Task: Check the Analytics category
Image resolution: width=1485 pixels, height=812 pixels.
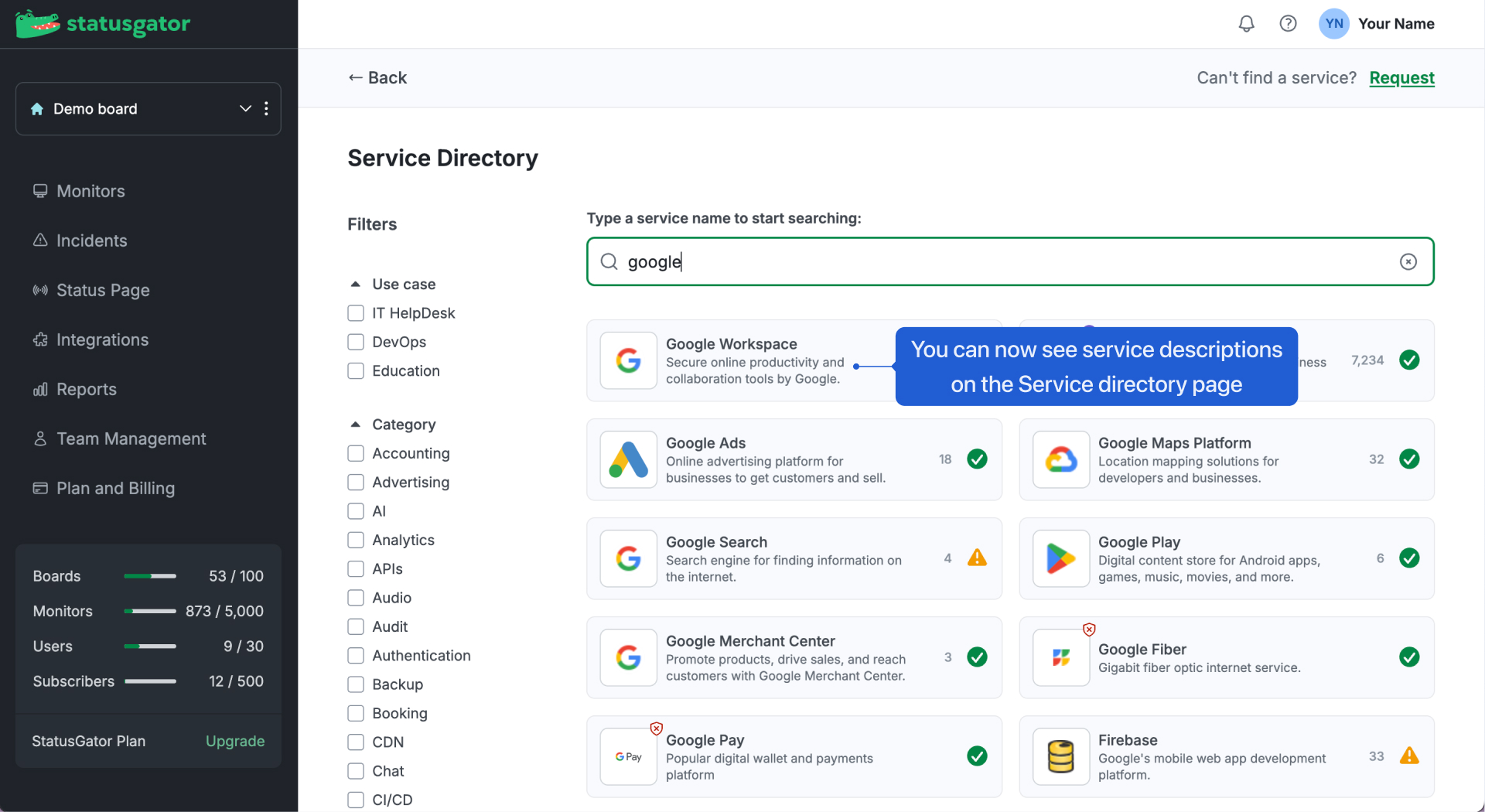Action: pyautogui.click(x=356, y=540)
